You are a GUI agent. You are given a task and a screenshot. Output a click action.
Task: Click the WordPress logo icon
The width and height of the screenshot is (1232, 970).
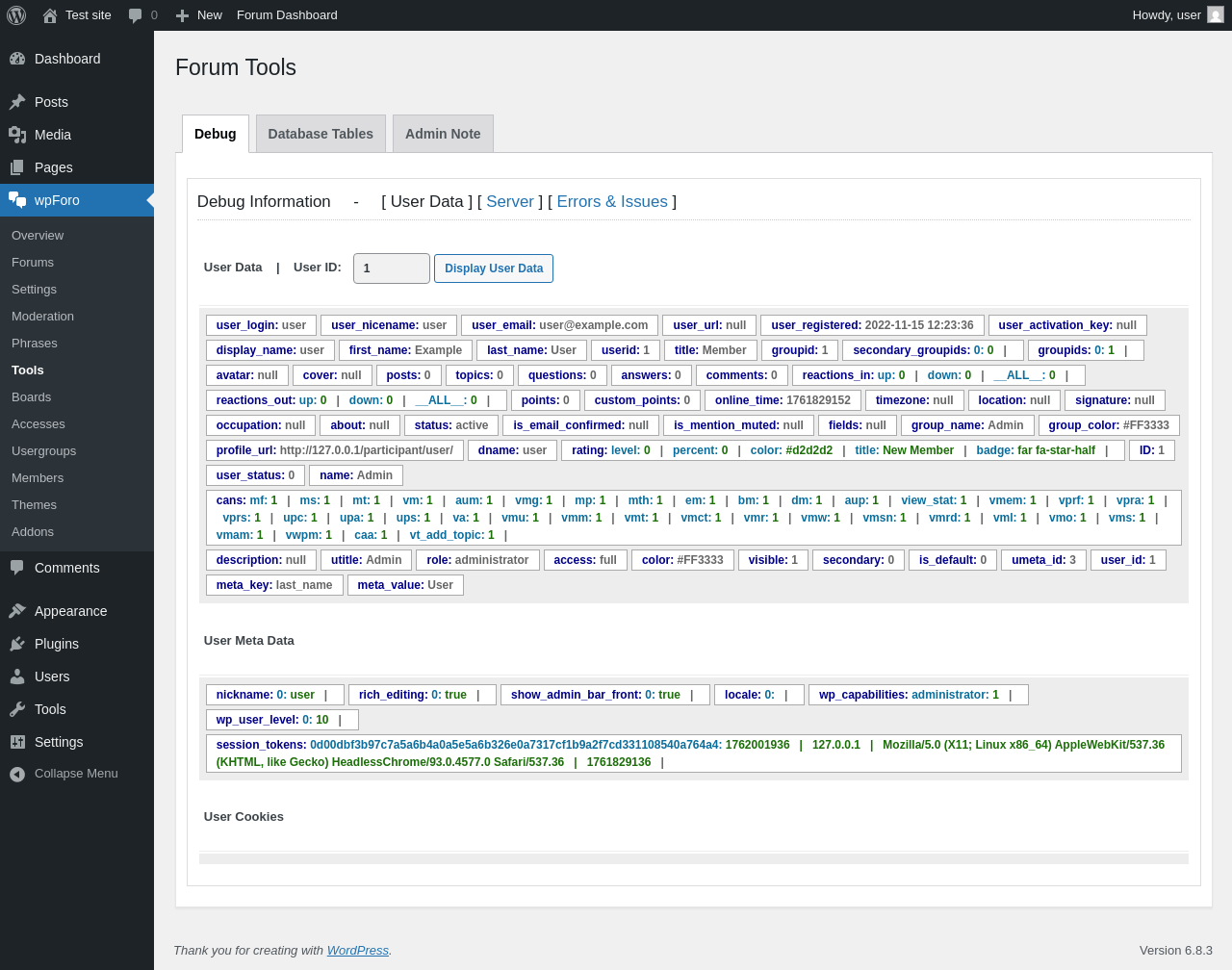click(x=16, y=15)
